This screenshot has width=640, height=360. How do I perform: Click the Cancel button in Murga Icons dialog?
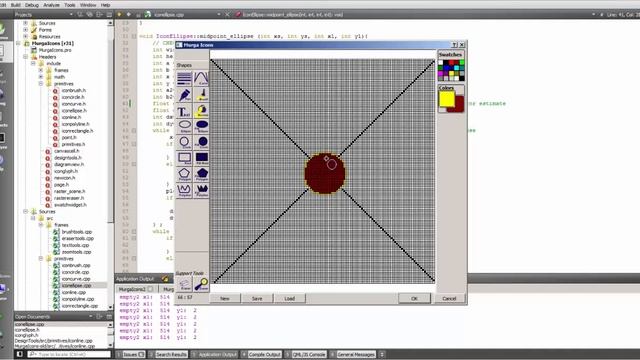click(x=449, y=298)
